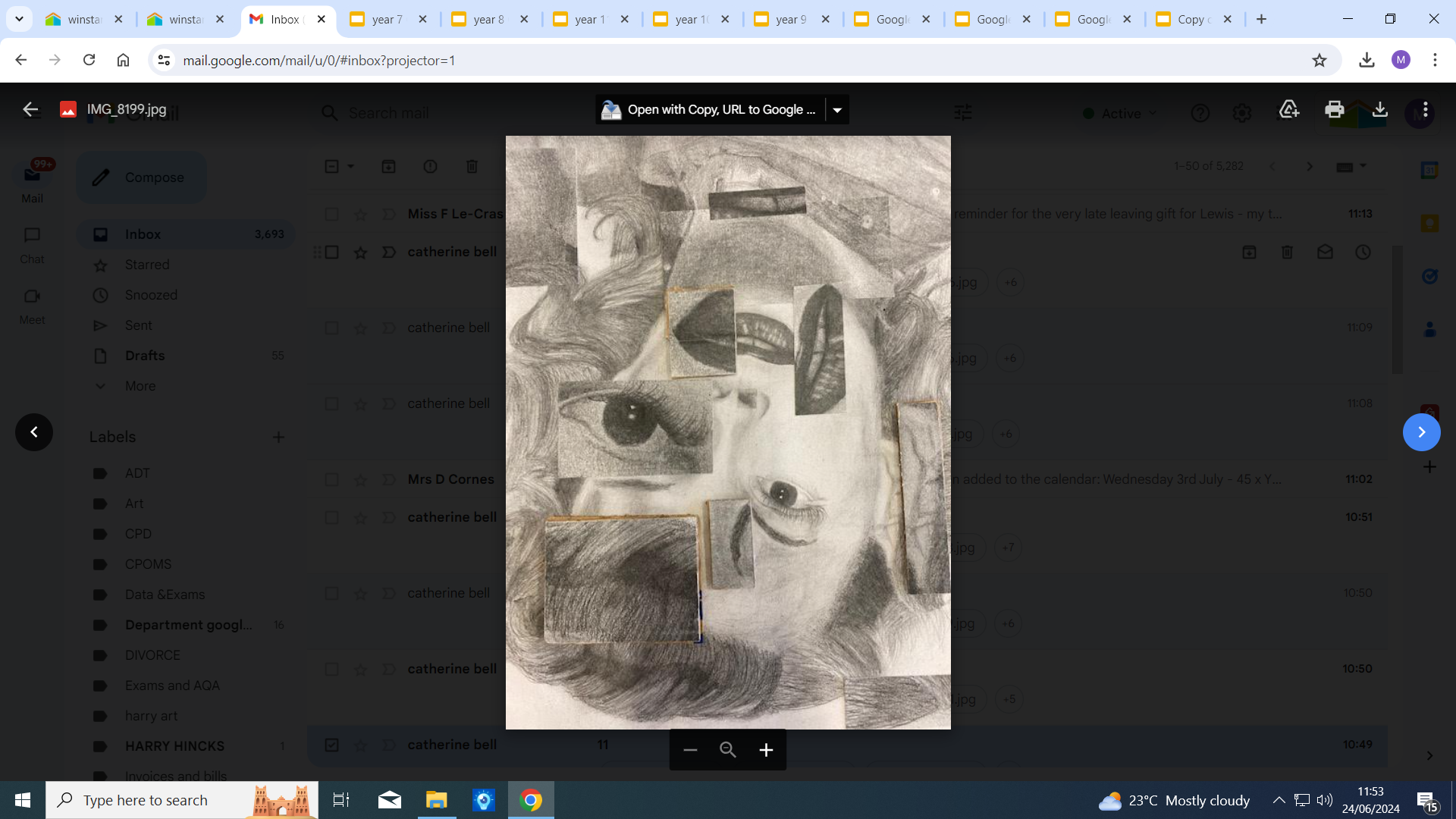
Task: Mark Miss F Le-Cras email as important
Action: click(389, 215)
